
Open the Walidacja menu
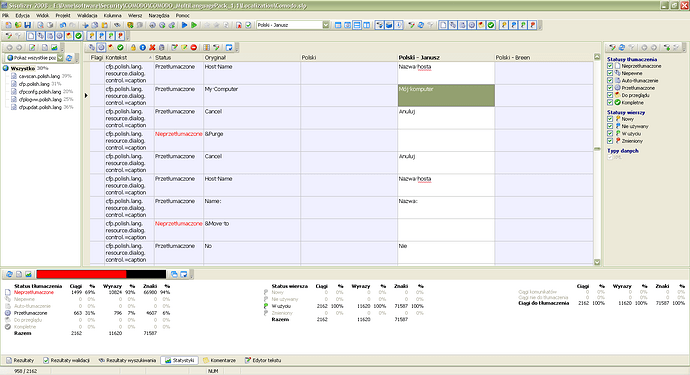[x=87, y=15]
